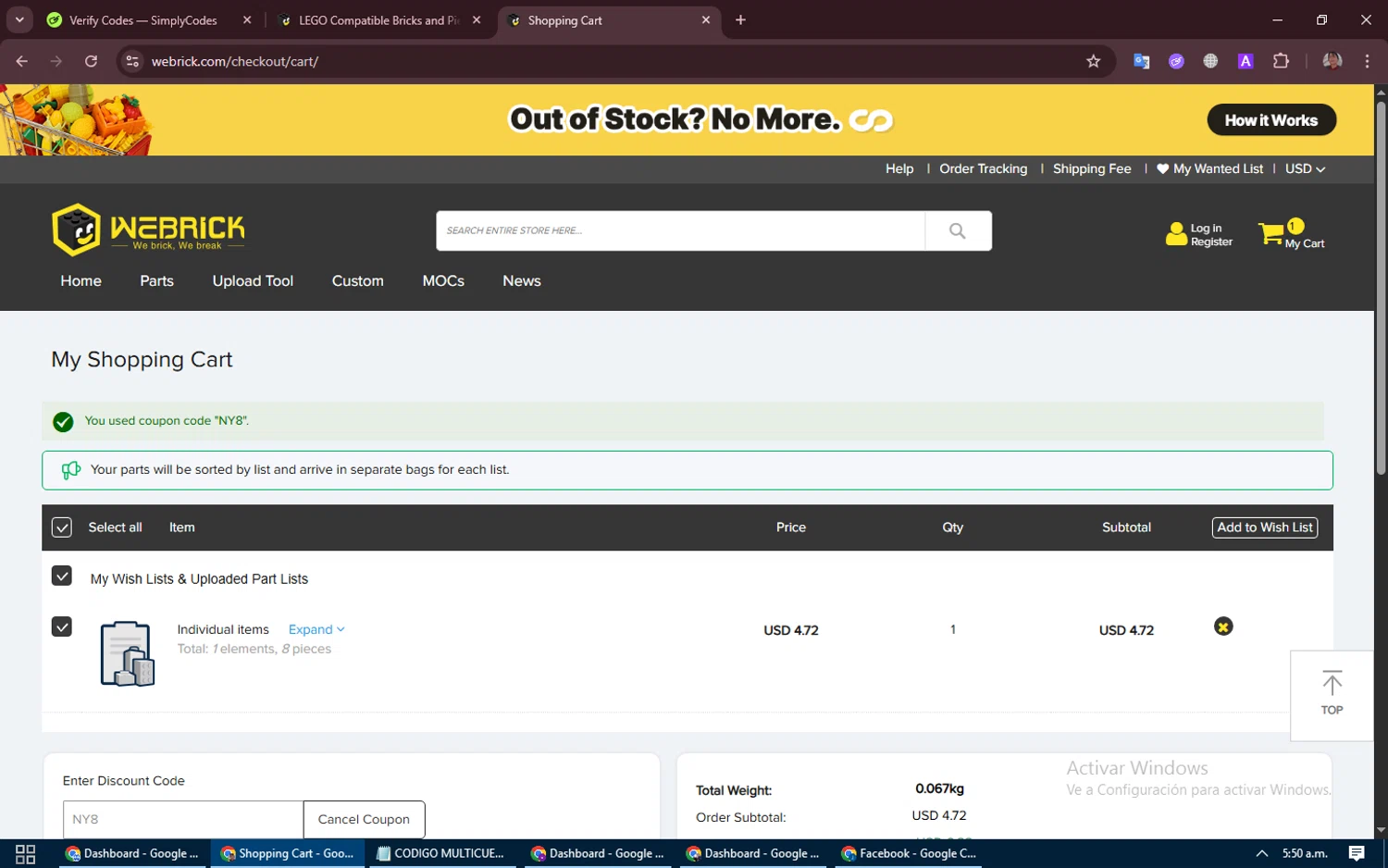Image resolution: width=1388 pixels, height=868 pixels.
Task: Open the USD currency dropdown
Action: [1305, 168]
